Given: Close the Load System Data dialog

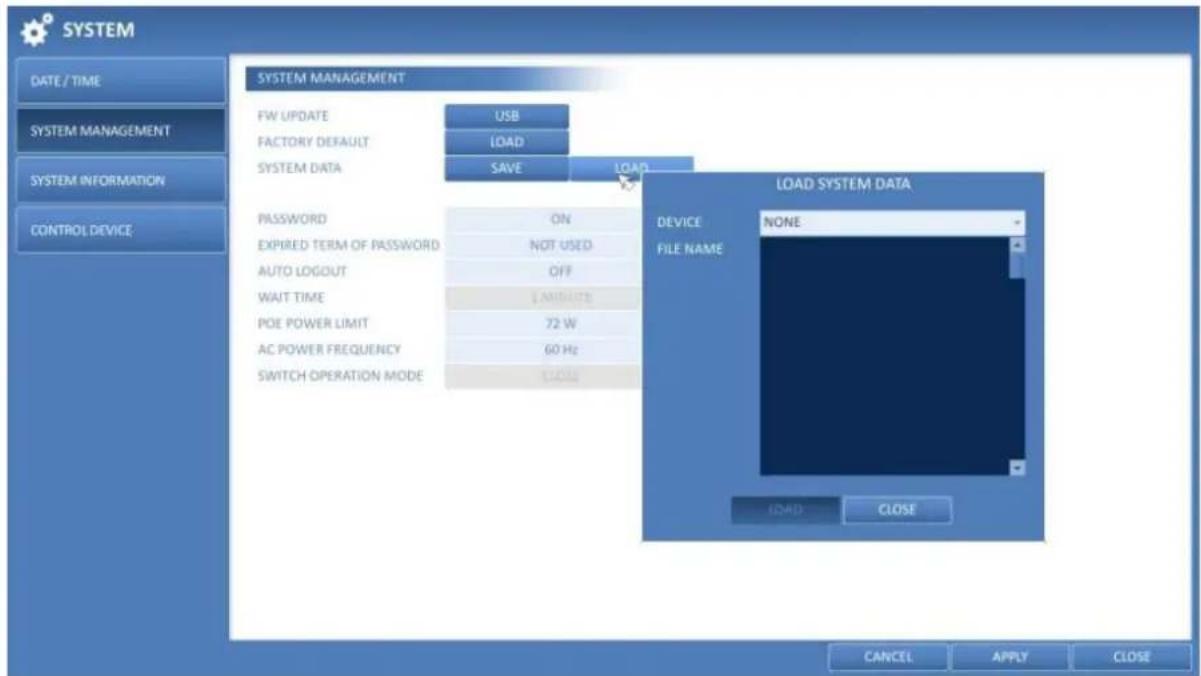Looking at the screenshot, I should tap(897, 510).
